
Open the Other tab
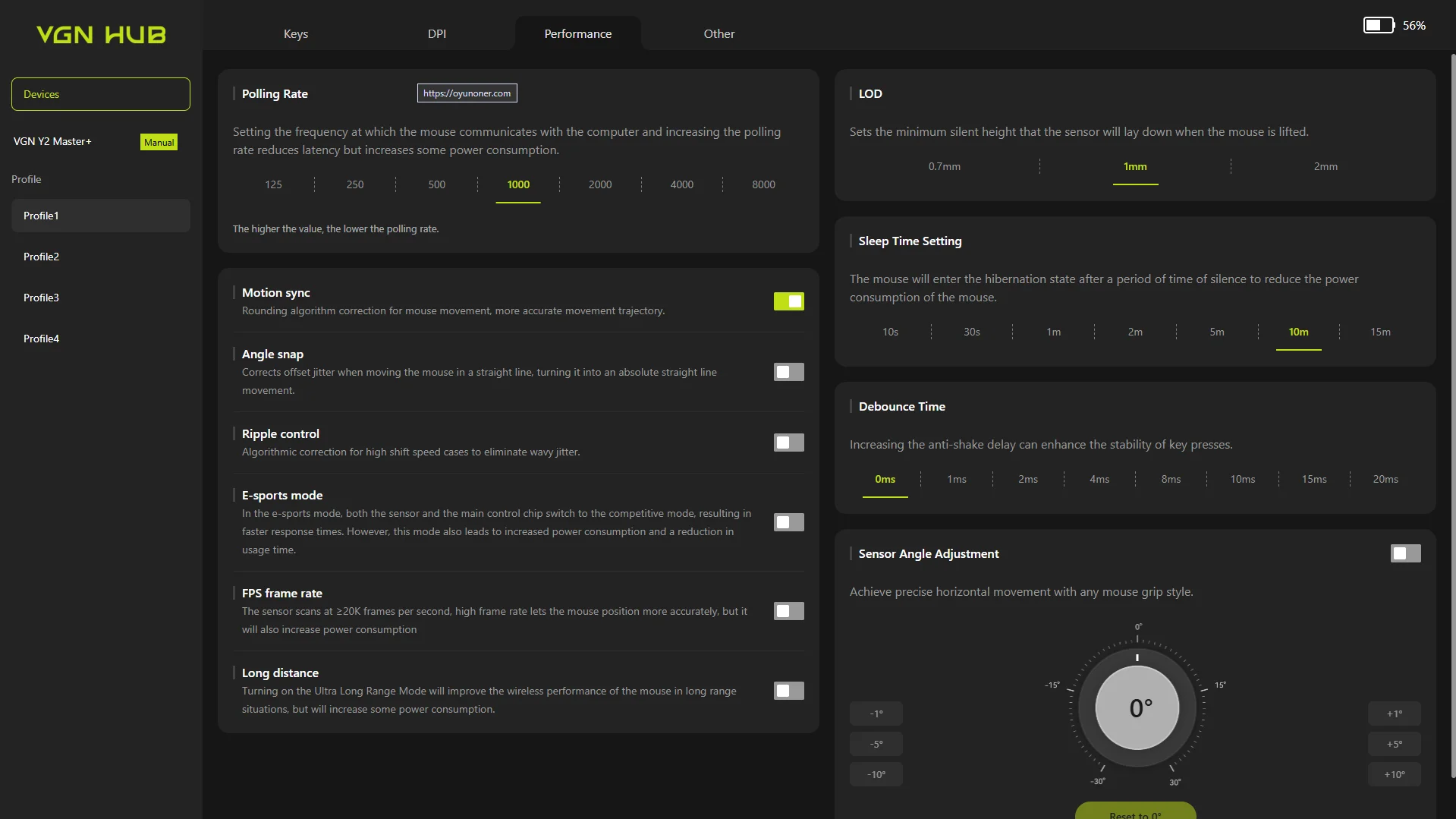719,33
